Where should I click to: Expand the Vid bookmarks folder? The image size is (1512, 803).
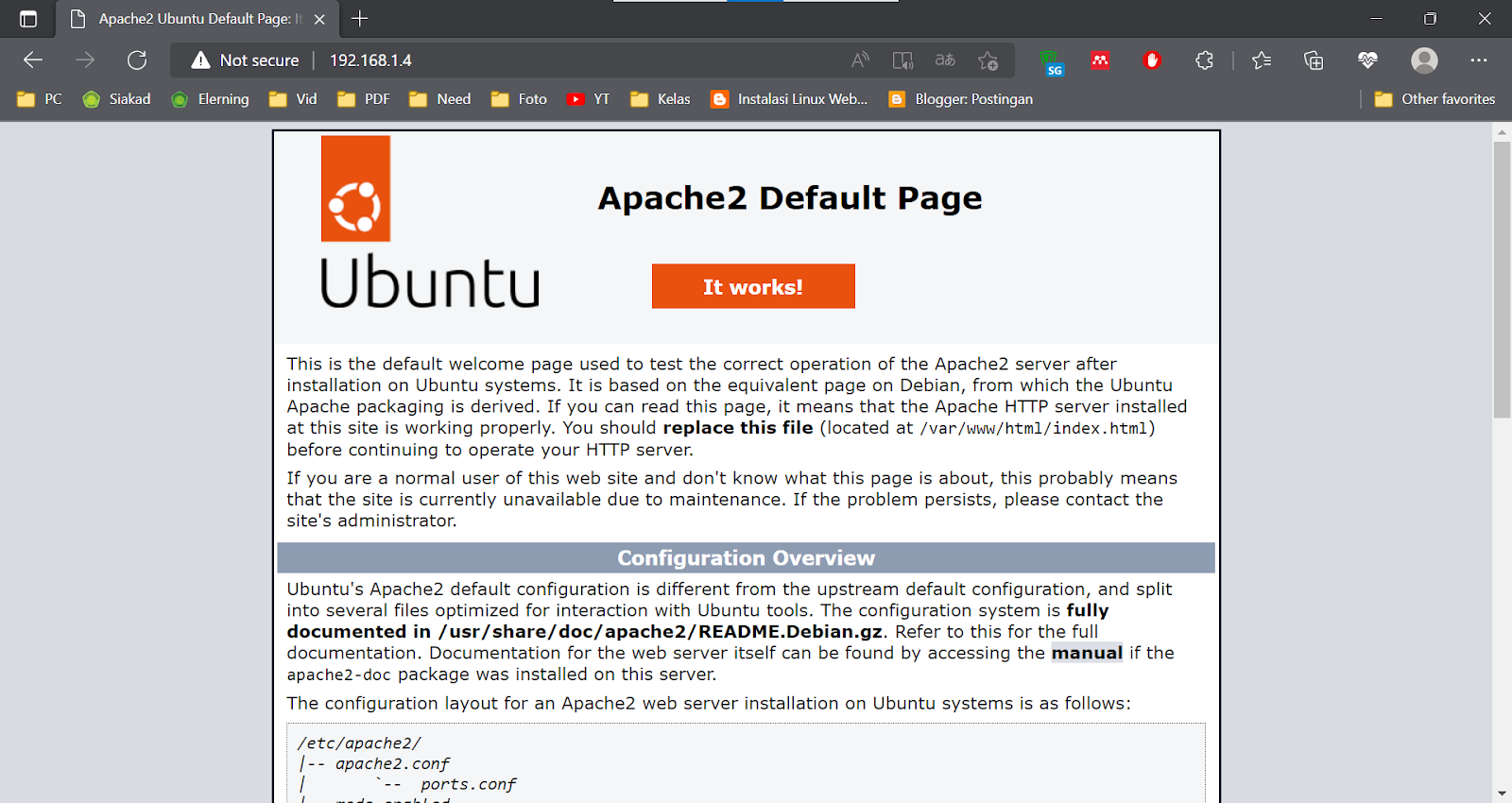click(293, 99)
